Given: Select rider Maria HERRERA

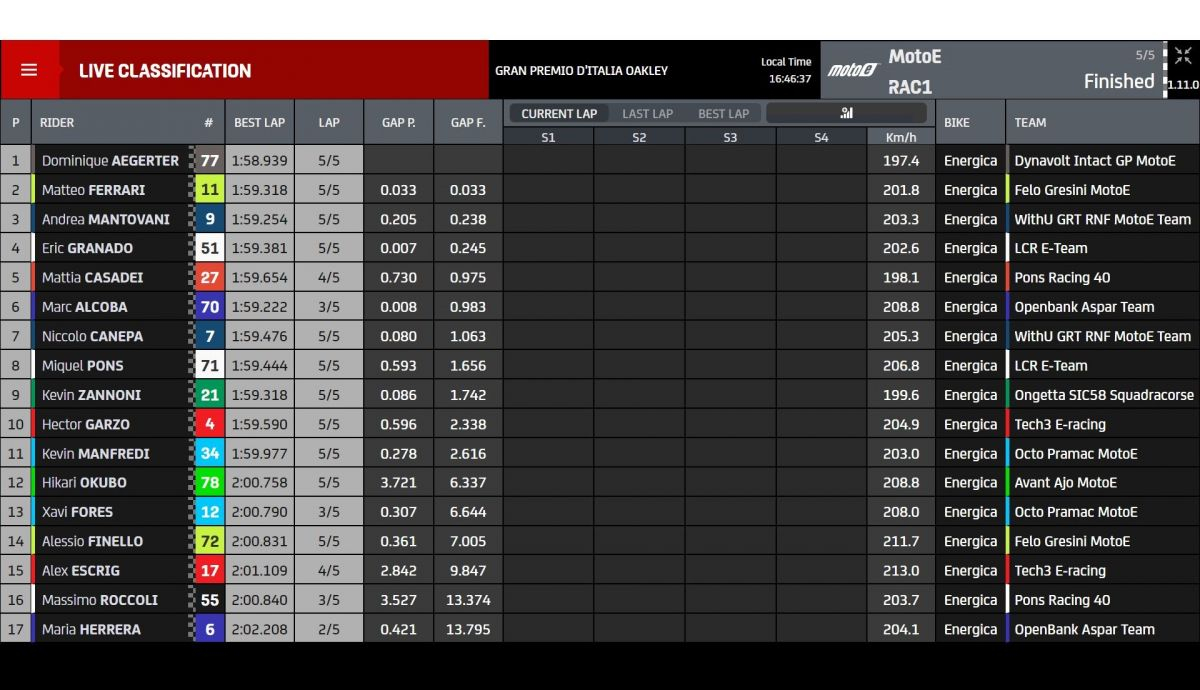Looking at the screenshot, I should pos(91,629).
